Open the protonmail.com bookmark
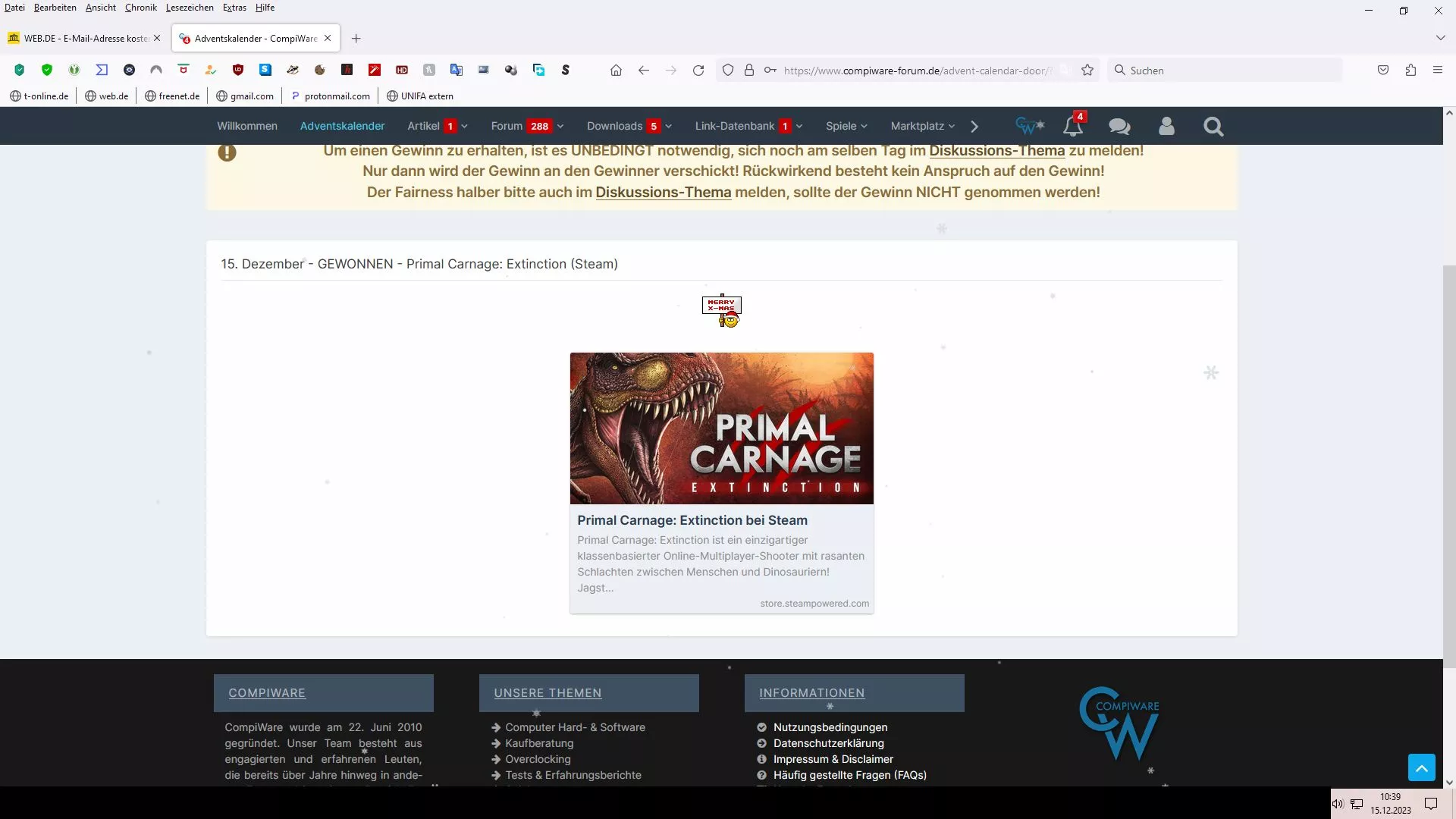This screenshot has width=1456, height=819. point(331,96)
